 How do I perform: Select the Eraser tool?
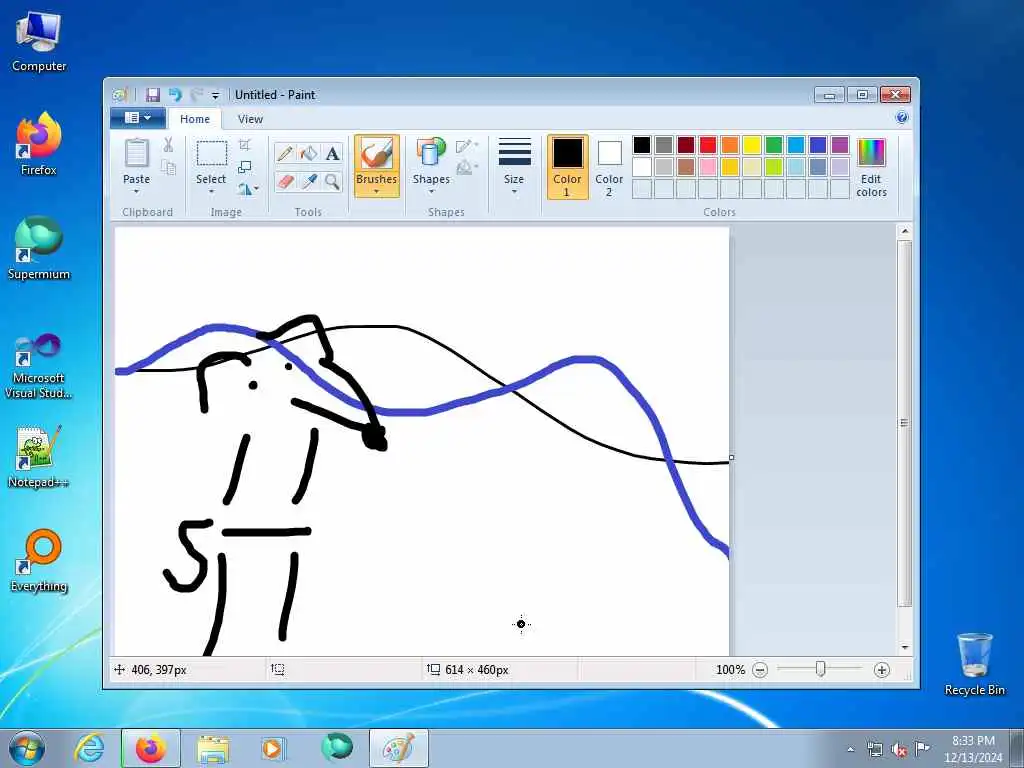[285, 181]
